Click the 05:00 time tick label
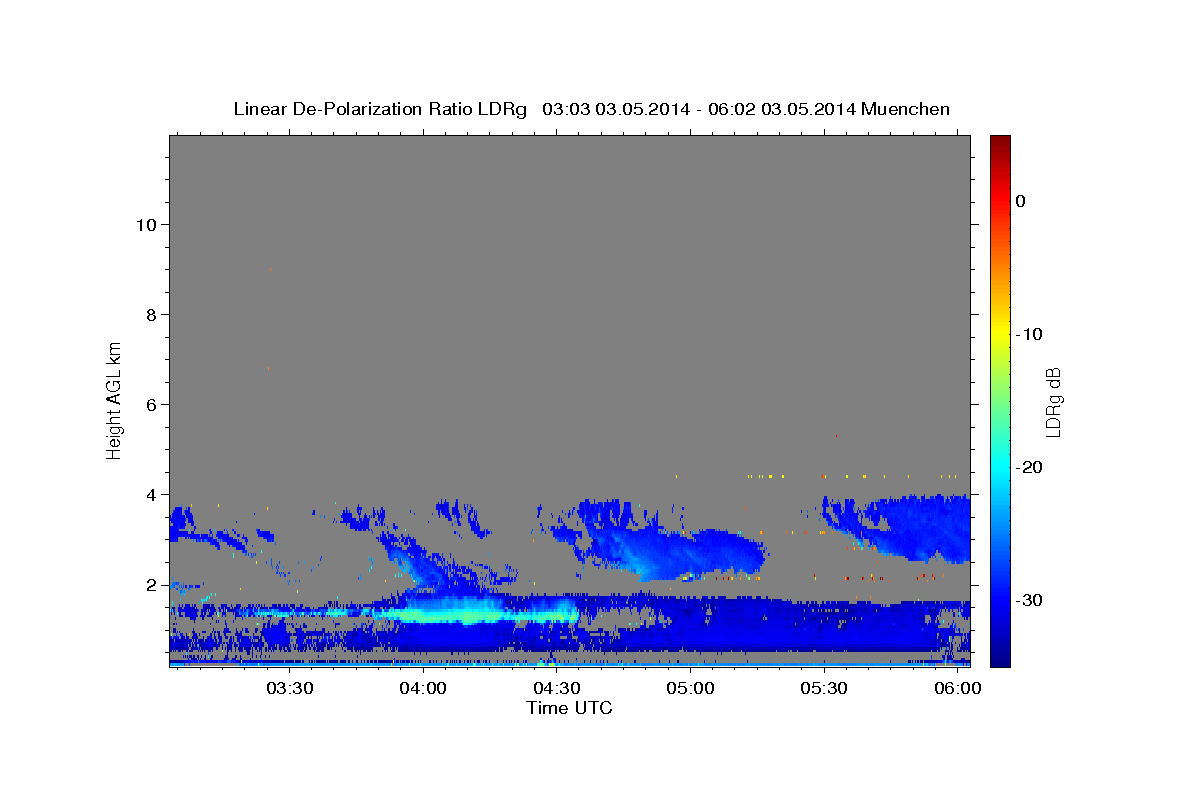Viewport: 1200px width, 800px height. [690, 689]
